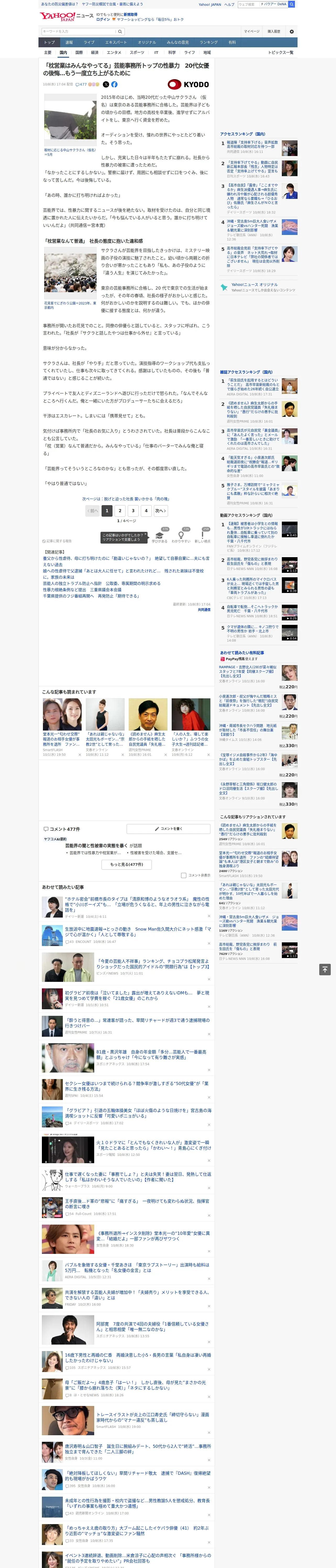React with 新しい視点 exclamation icon
The image size is (336, 1568).
[203, 535]
